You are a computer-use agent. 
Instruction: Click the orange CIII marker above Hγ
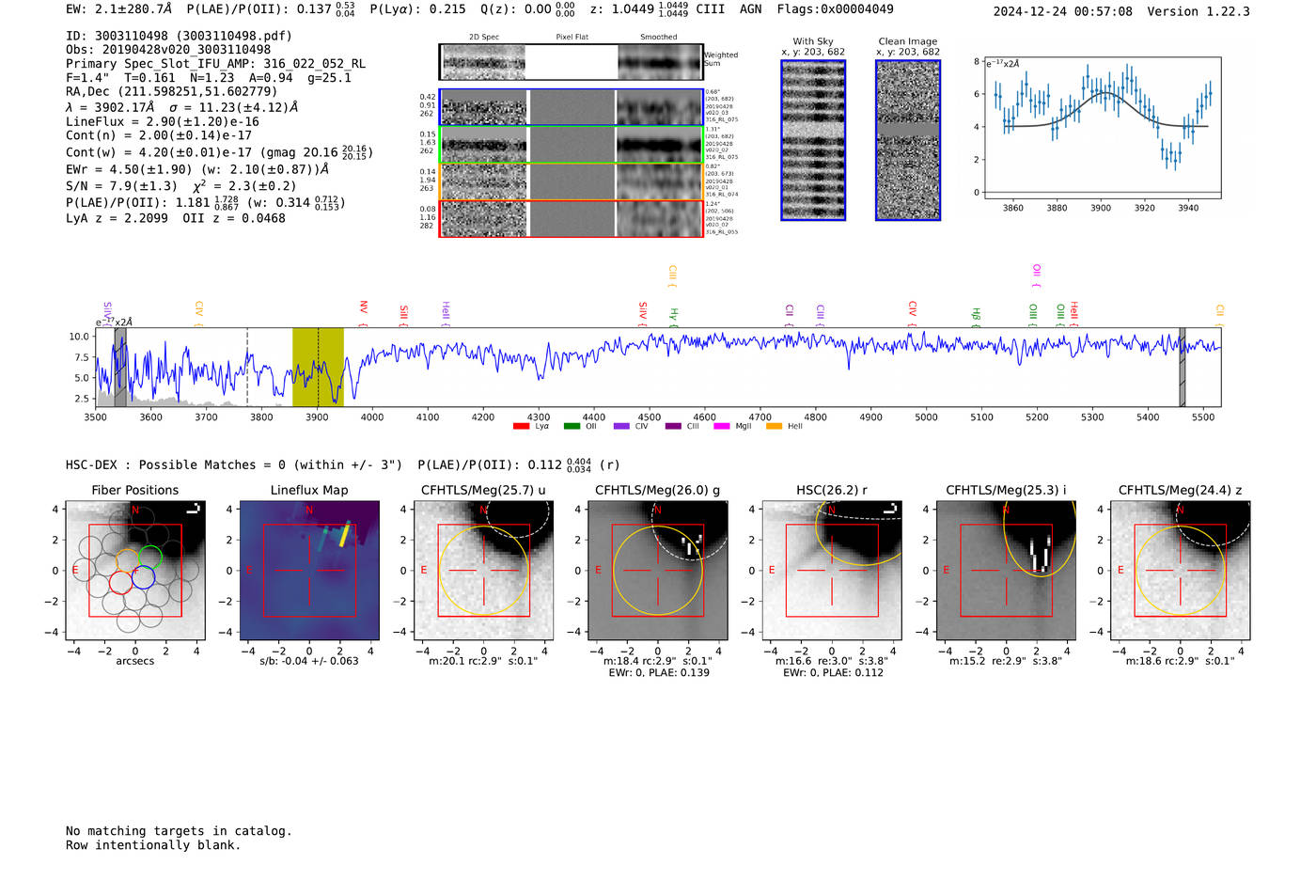click(673, 276)
